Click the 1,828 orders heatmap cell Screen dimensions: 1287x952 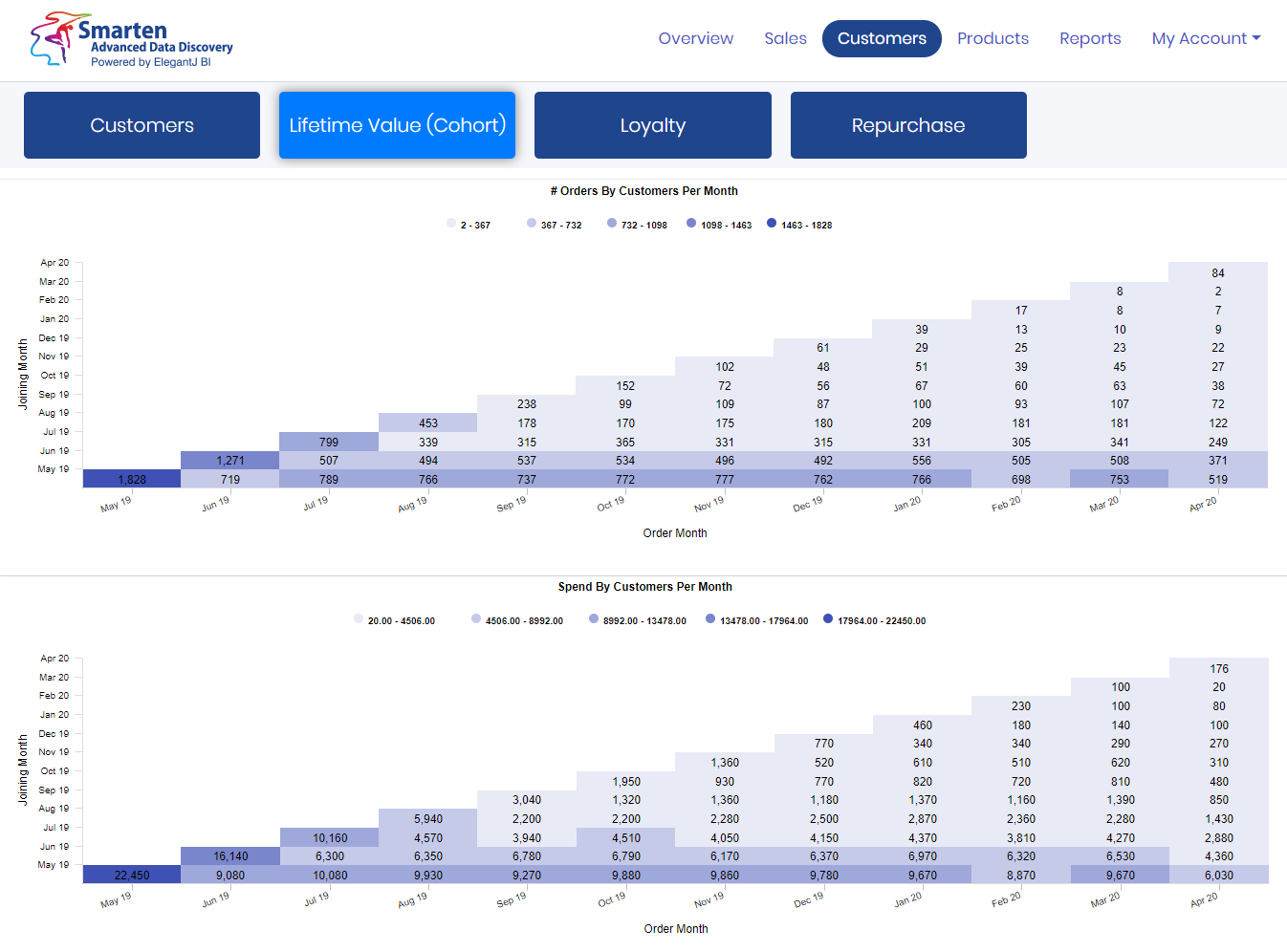pos(132,479)
